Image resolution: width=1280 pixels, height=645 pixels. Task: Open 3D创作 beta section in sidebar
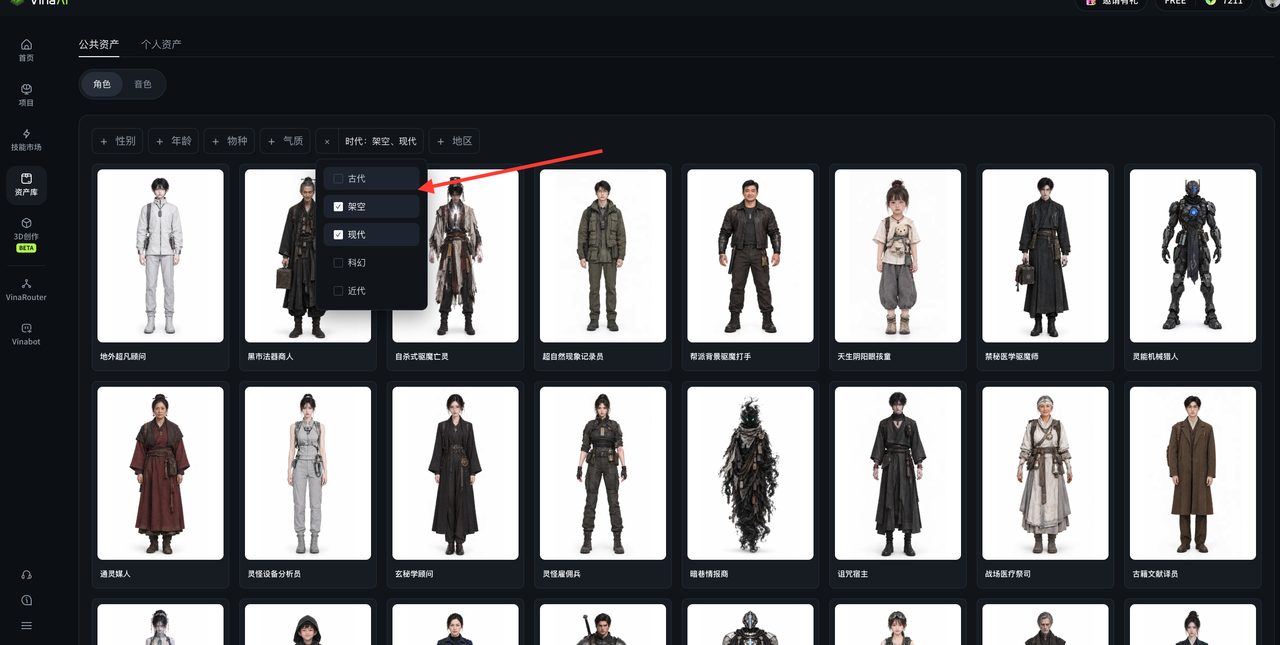click(26, 234)
